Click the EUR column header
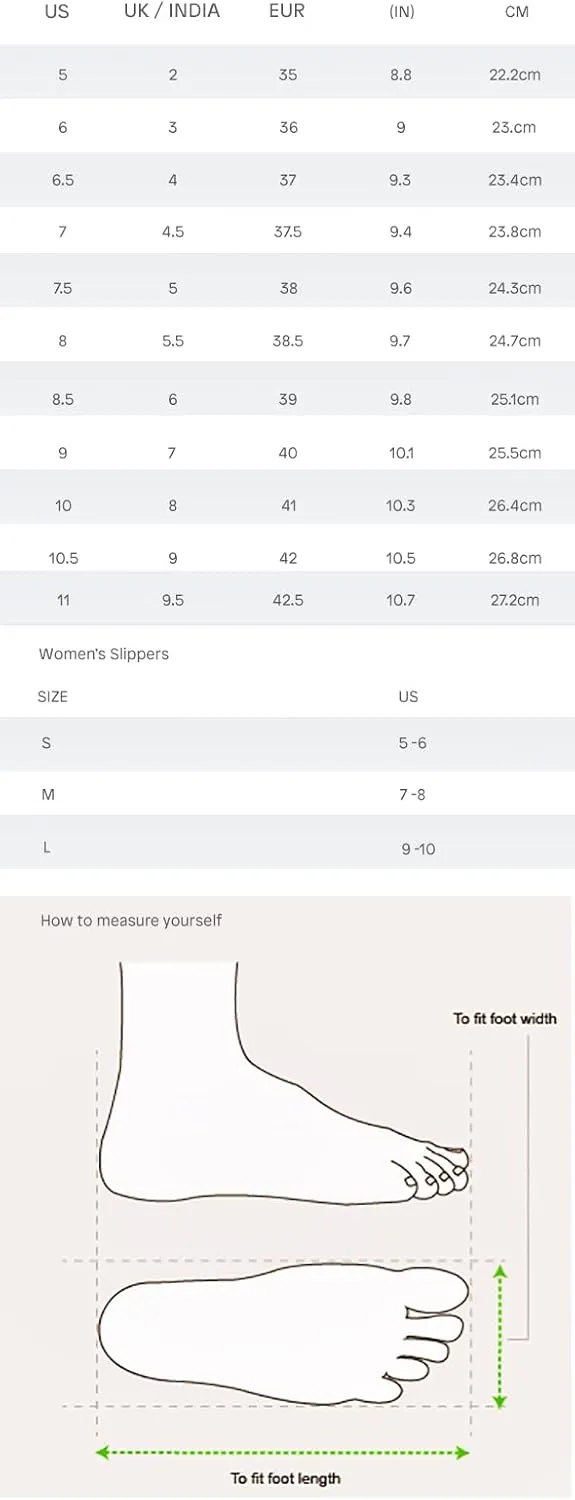The image size is (575, 1500). pyautogui.click(x=287, y=12)
